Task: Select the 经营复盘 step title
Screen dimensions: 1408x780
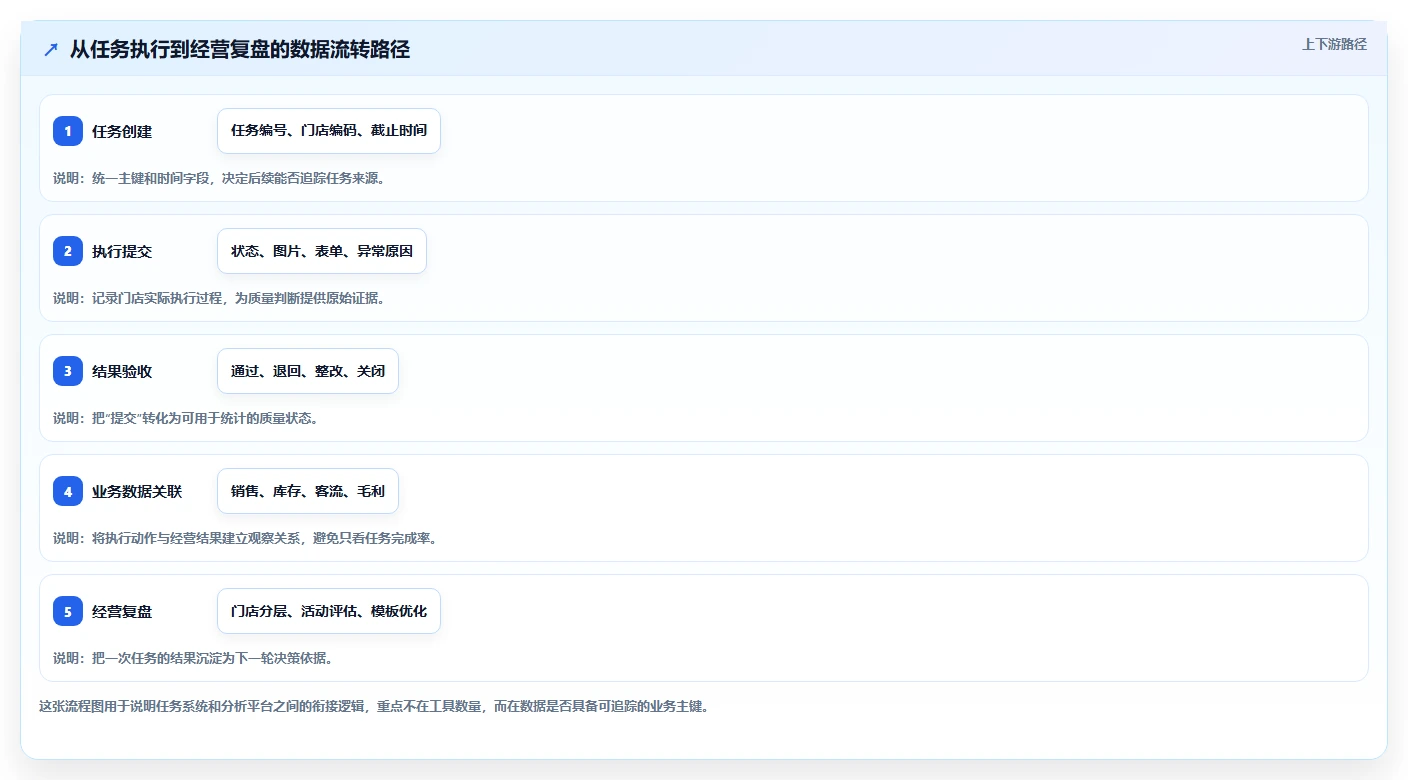Action: pyautogui.click(x=122, y=611)
